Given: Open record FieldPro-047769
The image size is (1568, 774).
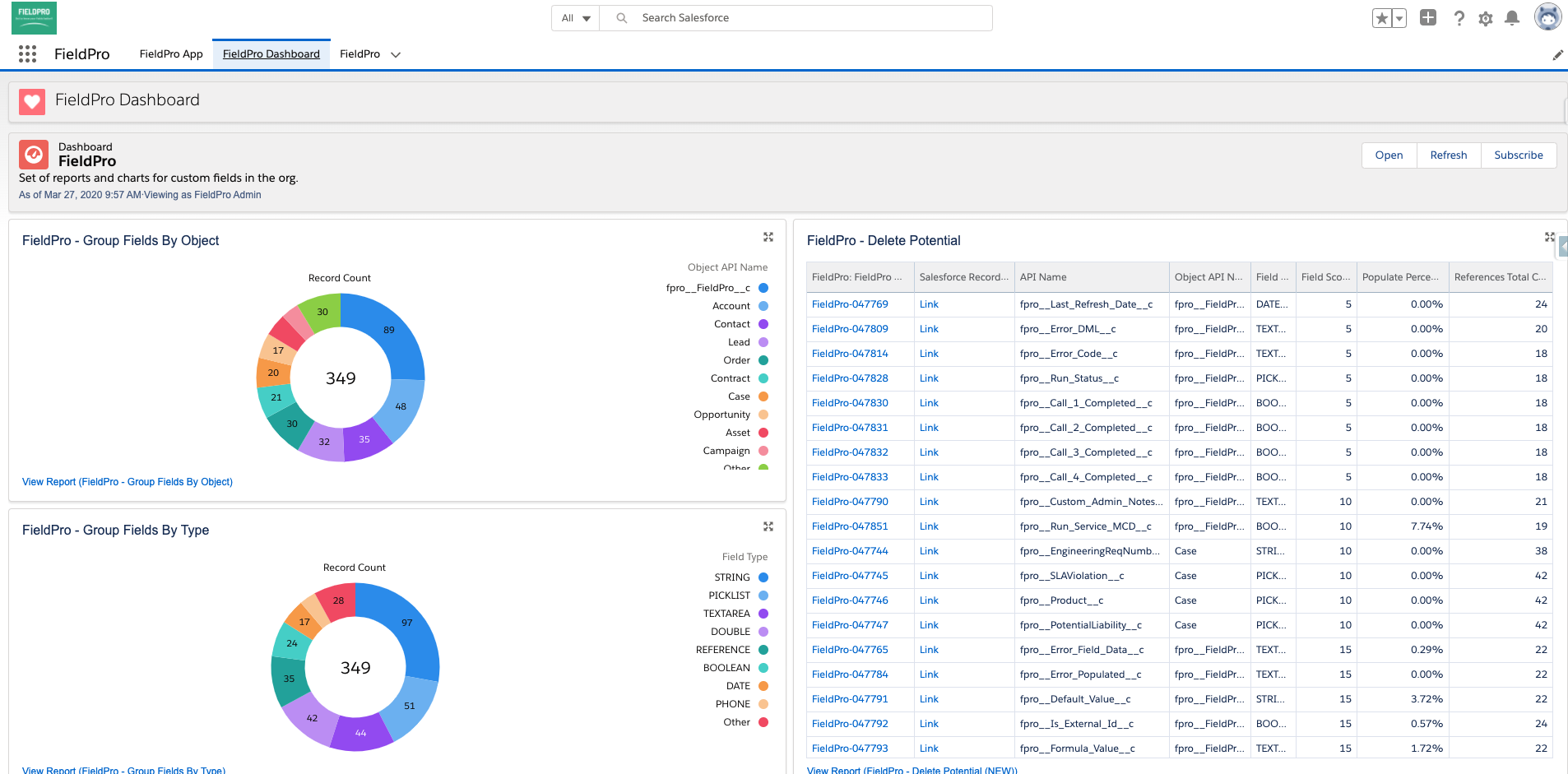Looking at the screenshot, I should pyautogui.click(x=850, y=304).
